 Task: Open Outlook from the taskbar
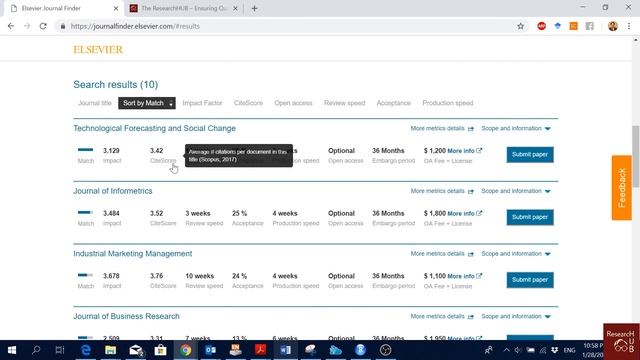point(211,350)
